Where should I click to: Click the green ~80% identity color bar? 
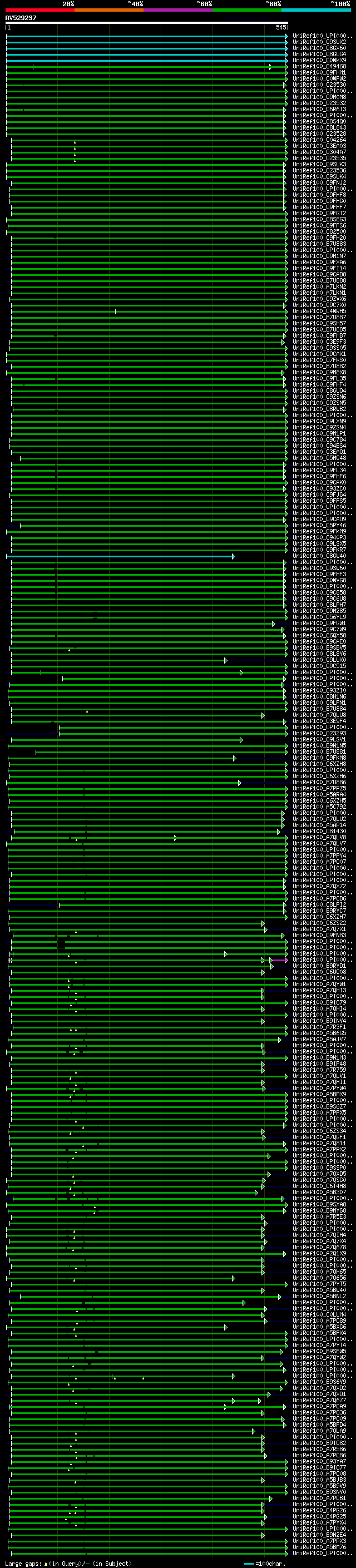[247, 10]
